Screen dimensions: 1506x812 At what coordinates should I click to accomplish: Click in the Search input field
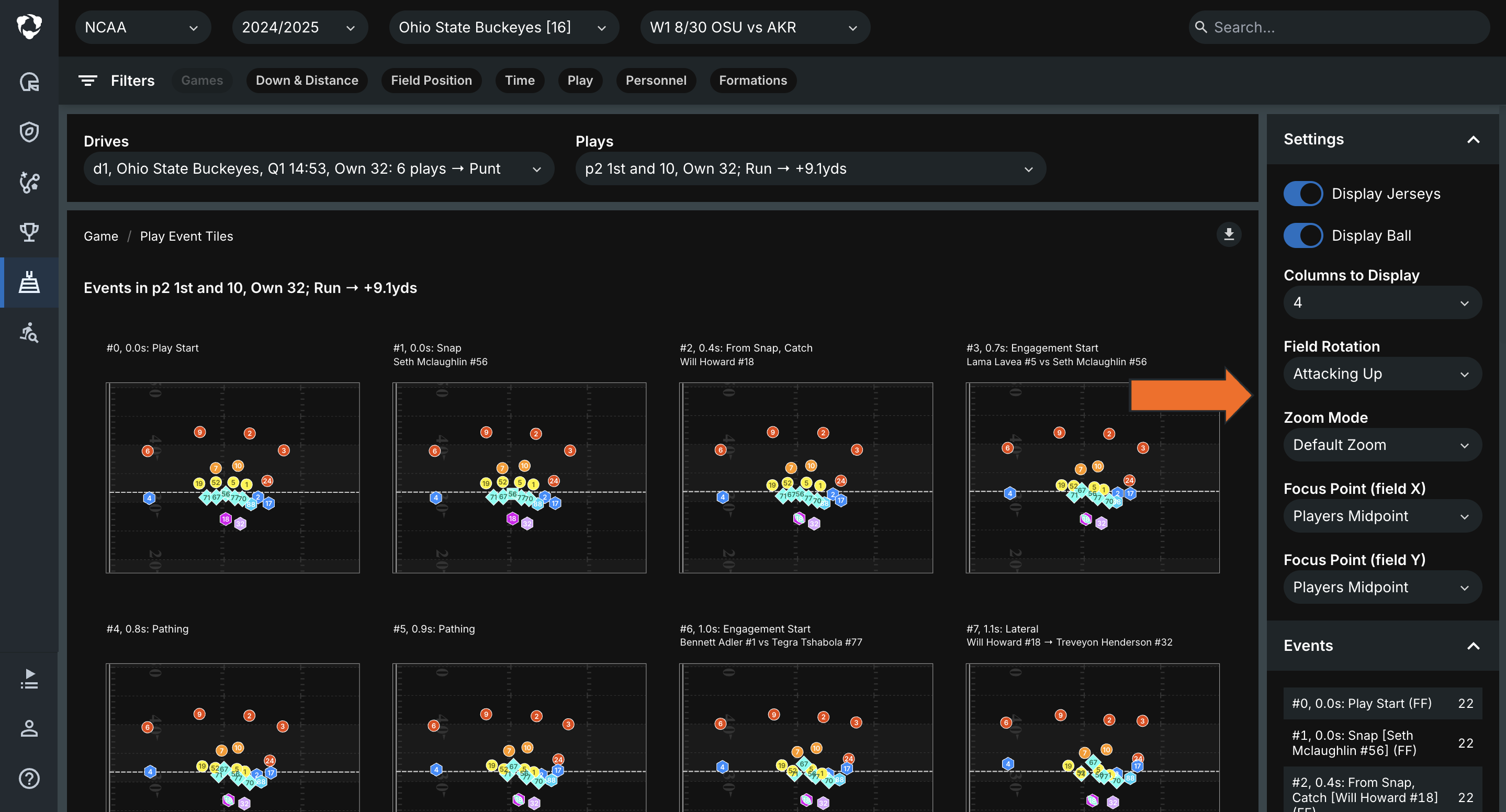1339,27
